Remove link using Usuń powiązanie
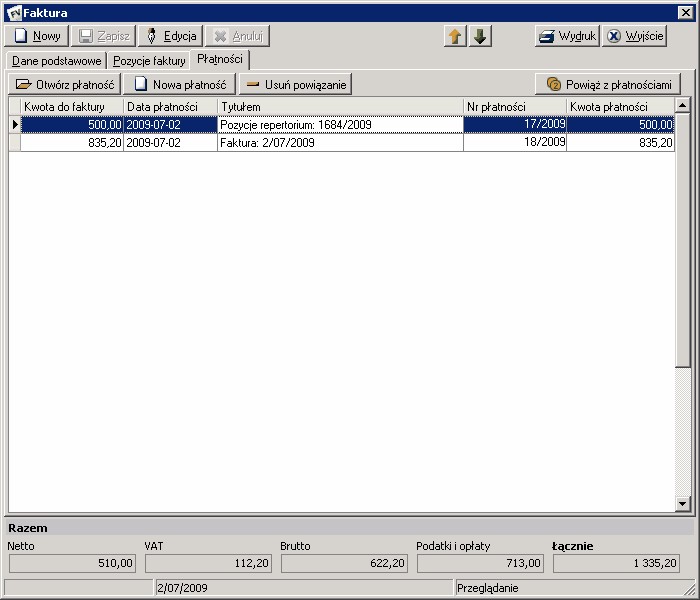The image size is (700, 600). [x=295, y=85]
